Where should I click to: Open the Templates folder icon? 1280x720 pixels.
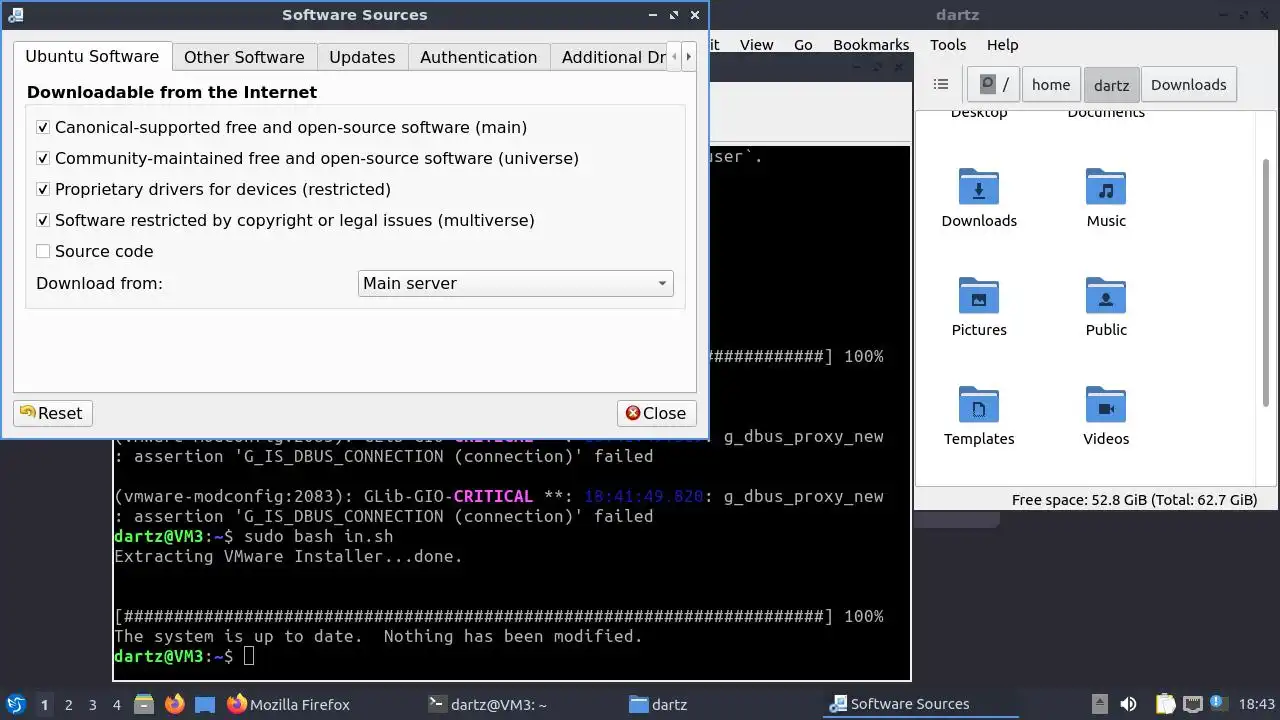tap(978, 405)
